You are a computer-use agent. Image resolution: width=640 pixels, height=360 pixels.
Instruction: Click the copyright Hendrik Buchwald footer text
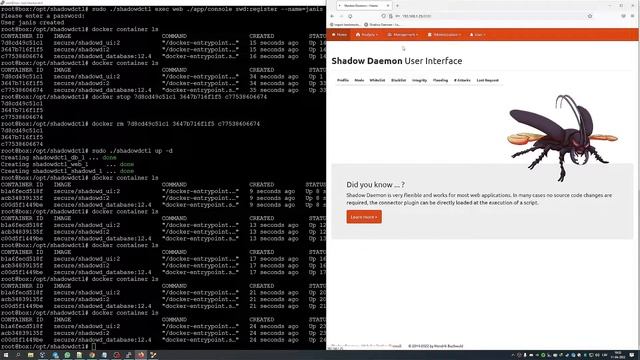(x=436, y=346)
